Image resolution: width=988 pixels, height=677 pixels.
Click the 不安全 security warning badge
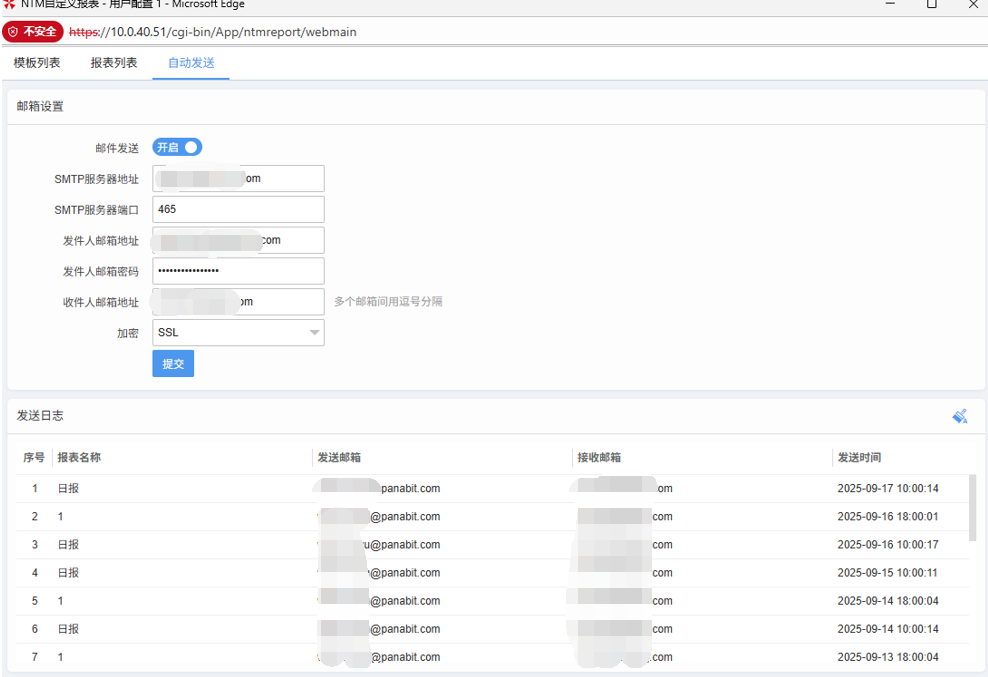tap(33, 32)
